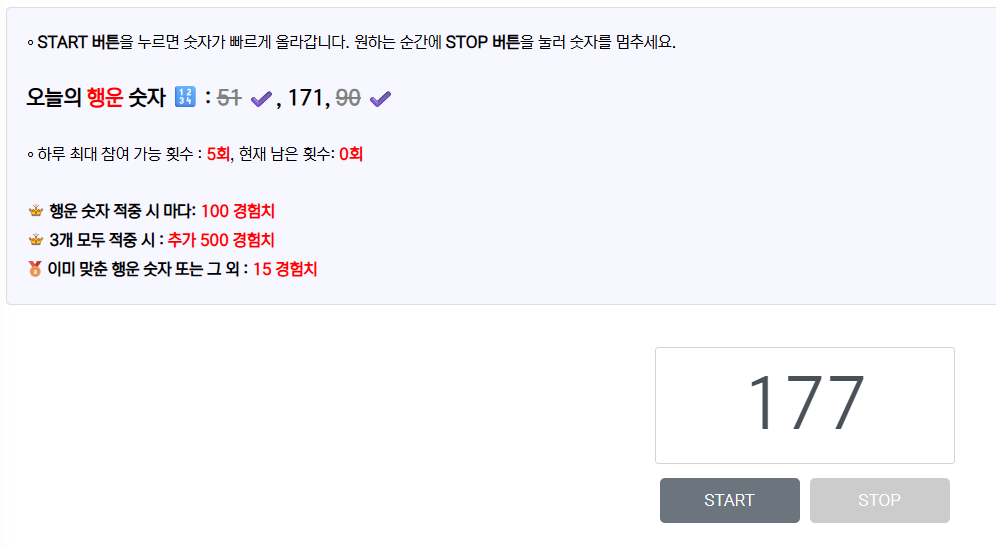The width and height of the screenshot is (996, 547).
Task: Click the crown icon beside 100 경험치
Action: point(36,210)
